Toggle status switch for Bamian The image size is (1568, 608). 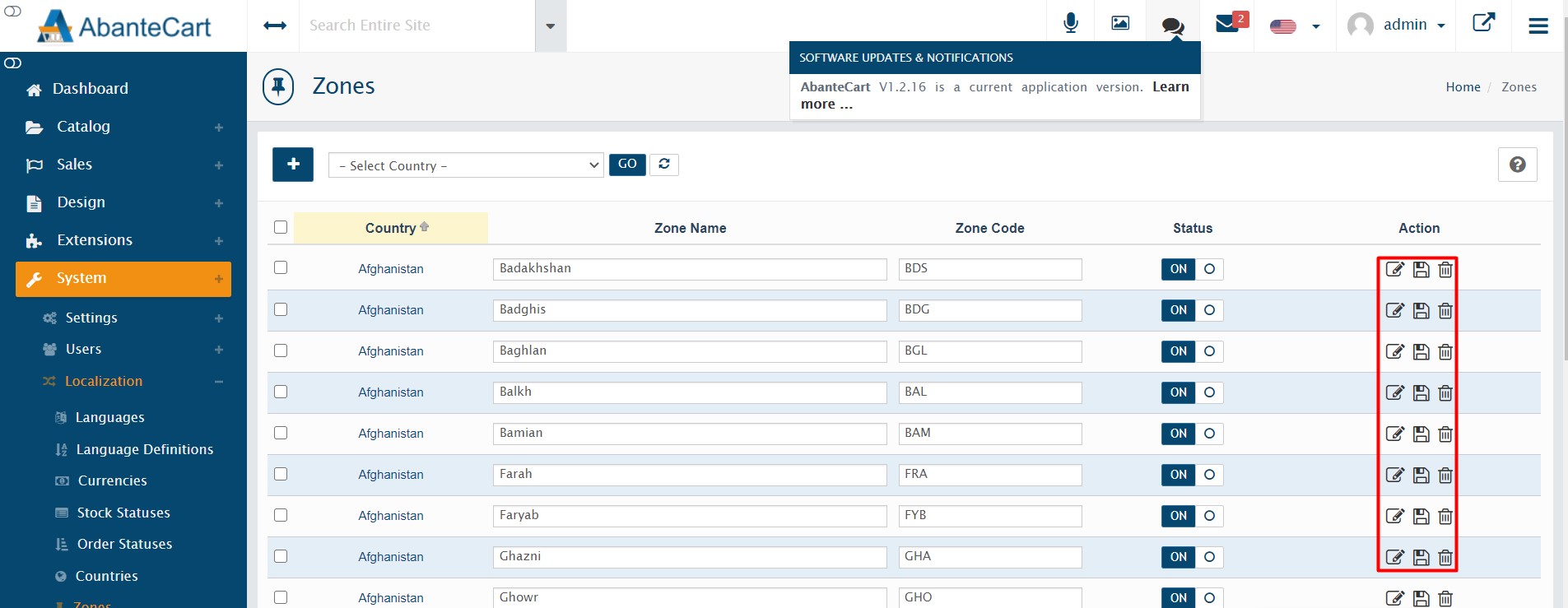1192,434
